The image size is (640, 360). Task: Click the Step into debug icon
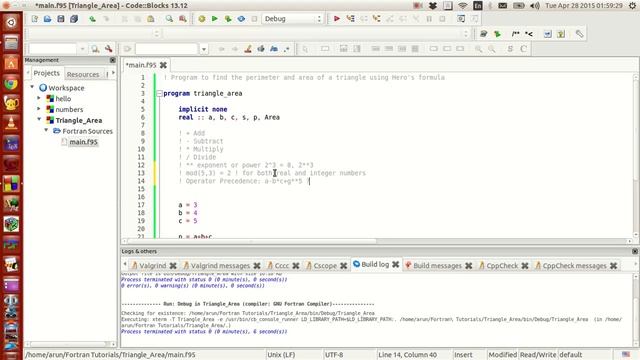coord(376,19)
